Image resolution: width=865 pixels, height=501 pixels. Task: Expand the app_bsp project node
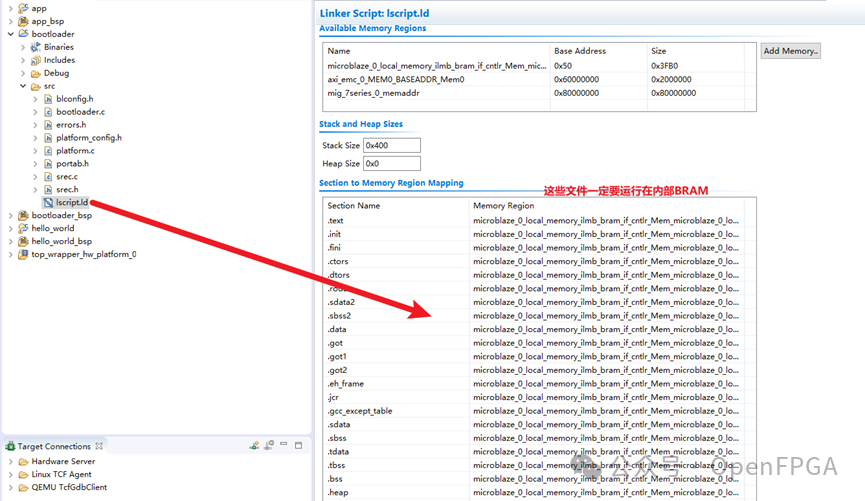coord(10,21)
